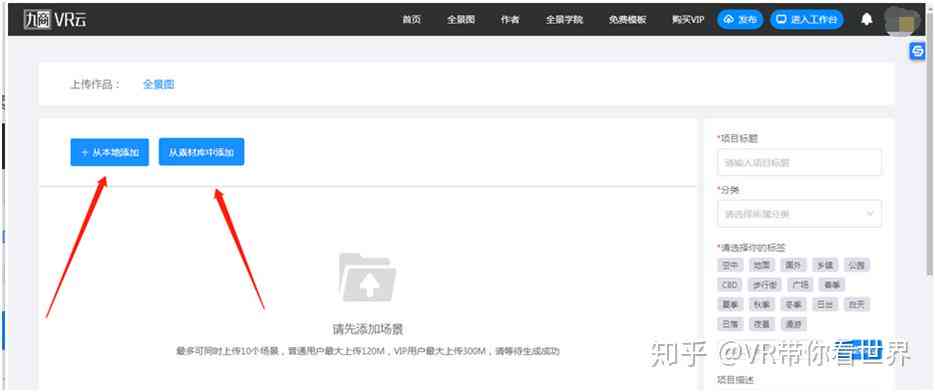The image size is (935, 392).
Task: Click the blue floating widget icon under the avatar
Action: click(x=917, y=51)
